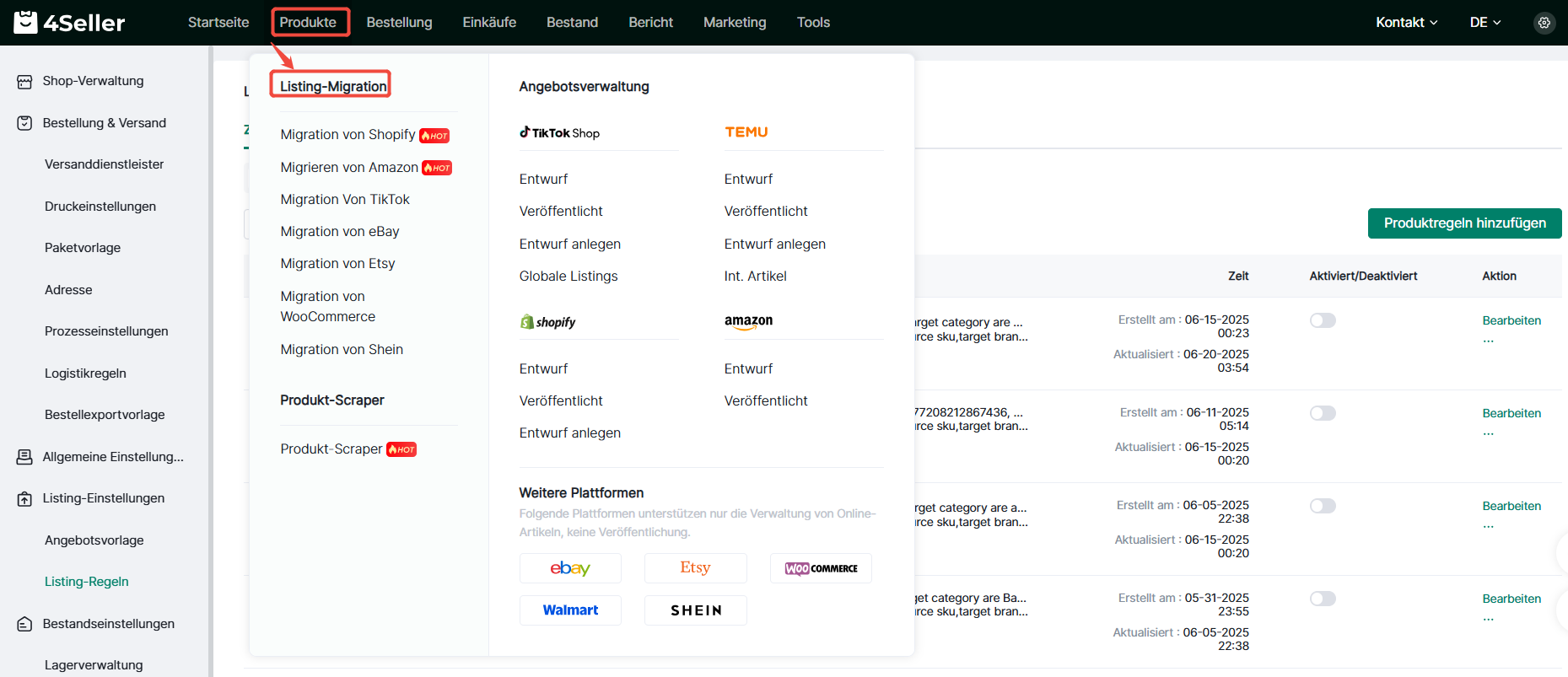The width and height of the screenshot is (1568, 677).
Task: Click HOT badge beside Migrieren von Amazon
Action: pyautogui.click(x=437, y=168)
